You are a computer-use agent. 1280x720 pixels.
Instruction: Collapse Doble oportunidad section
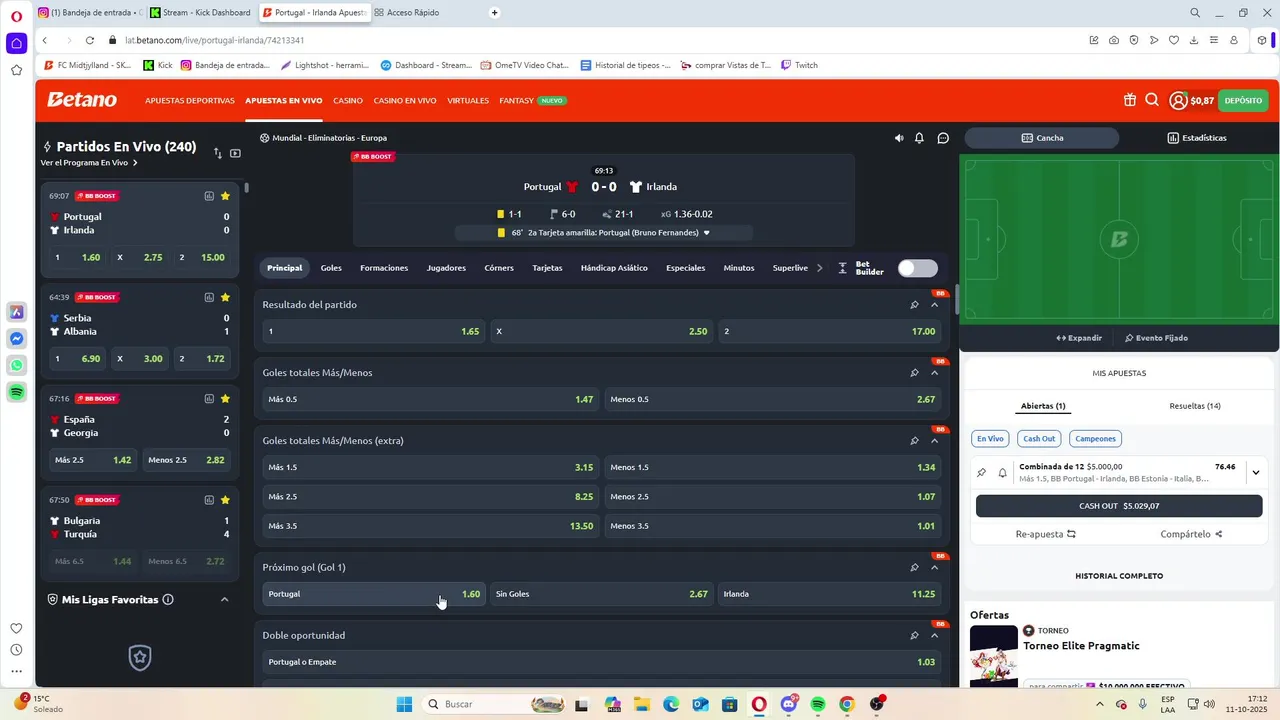[x=935, y=636]
